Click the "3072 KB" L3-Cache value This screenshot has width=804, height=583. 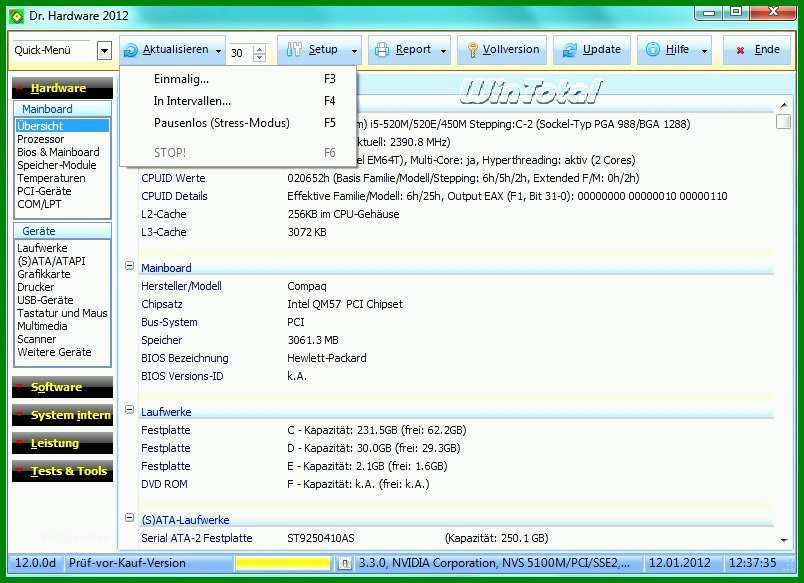coord(307,232)
